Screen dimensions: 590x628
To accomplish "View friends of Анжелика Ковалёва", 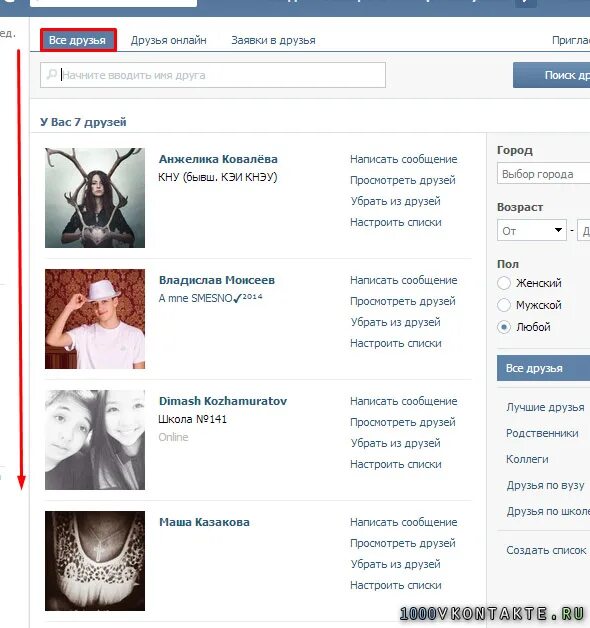I will (x=403, y=180).
